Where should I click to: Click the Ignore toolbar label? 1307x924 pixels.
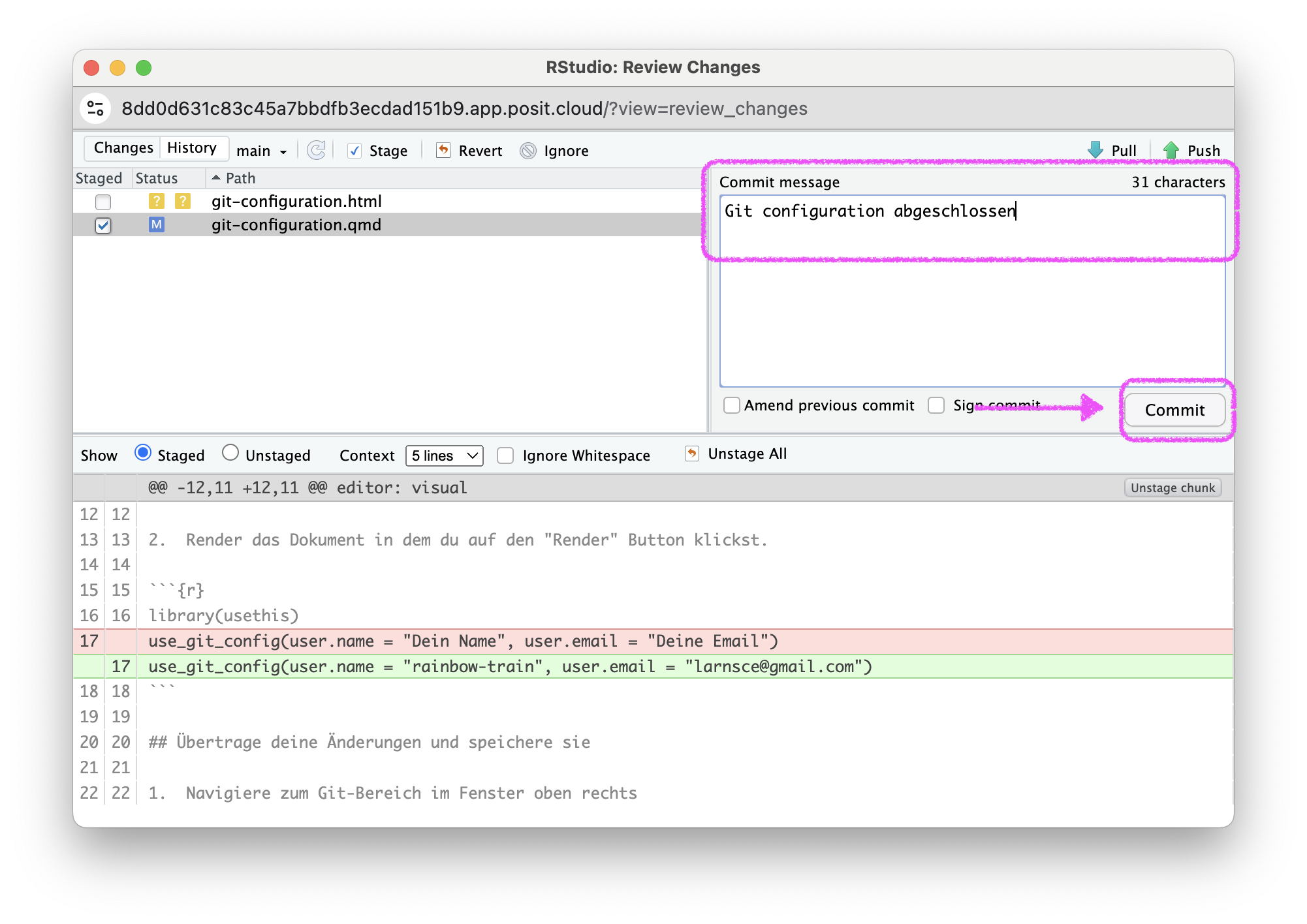[x=566, y=151]
